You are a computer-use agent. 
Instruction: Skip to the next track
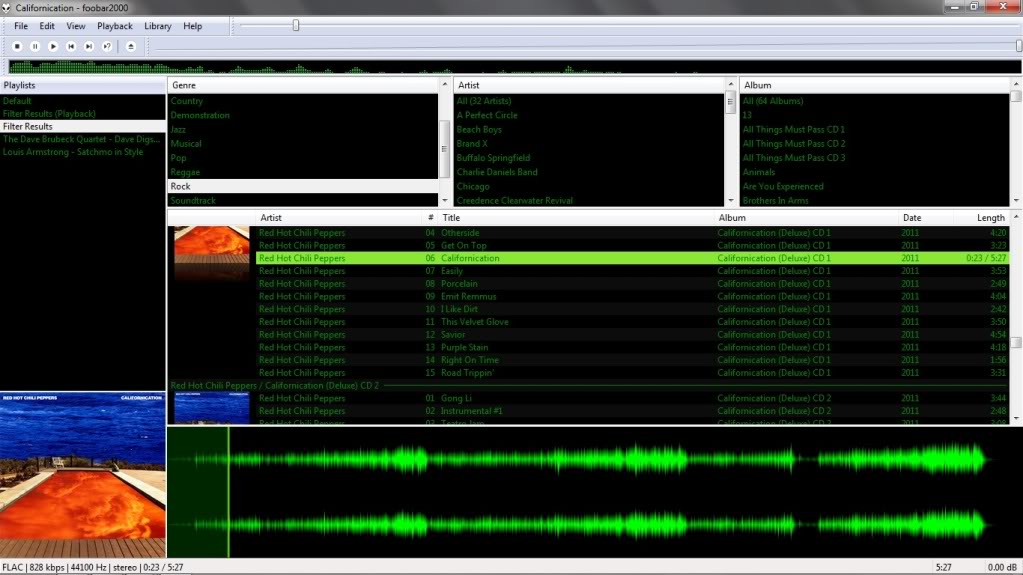89,46
